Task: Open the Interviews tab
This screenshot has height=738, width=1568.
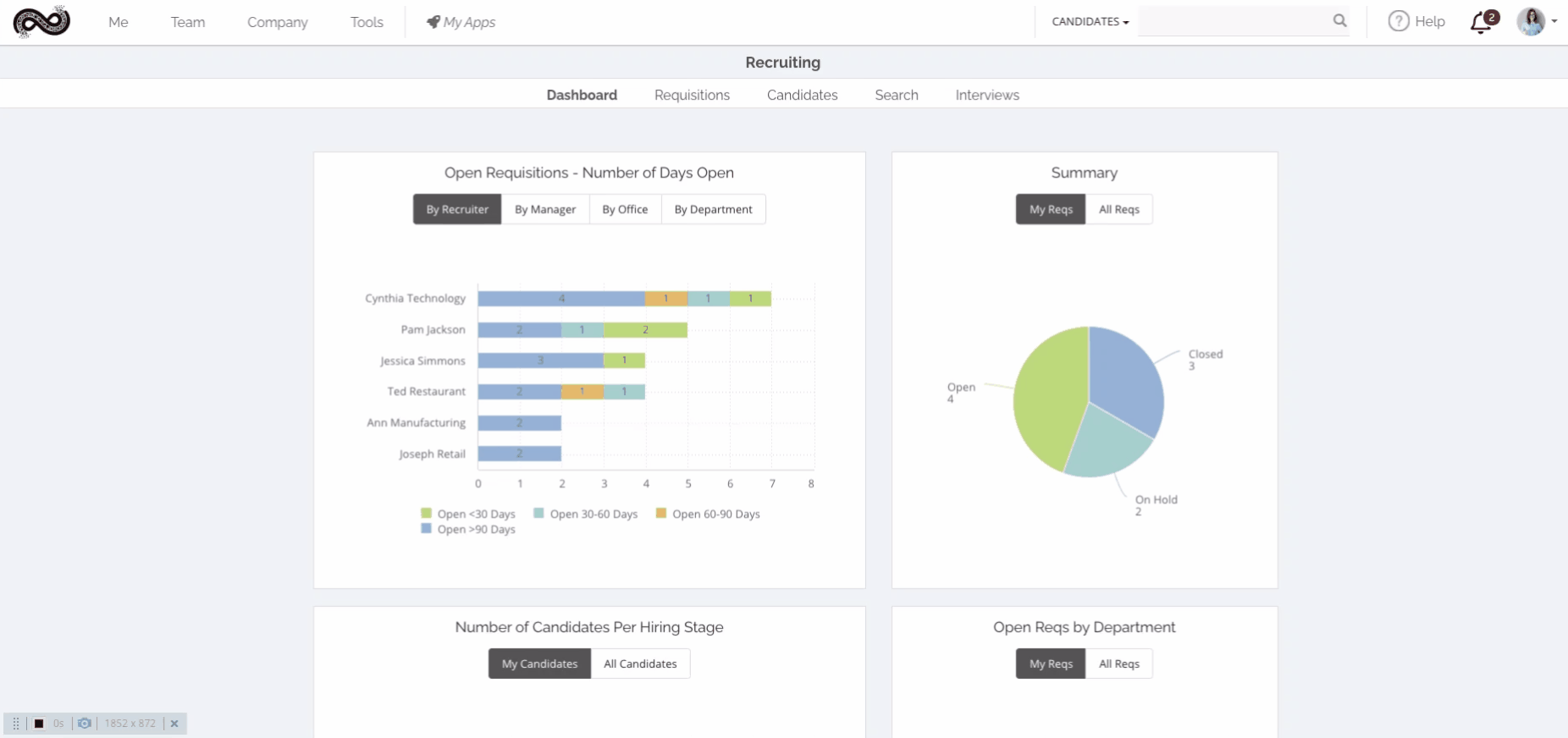Action: click(x=987, y=95)
